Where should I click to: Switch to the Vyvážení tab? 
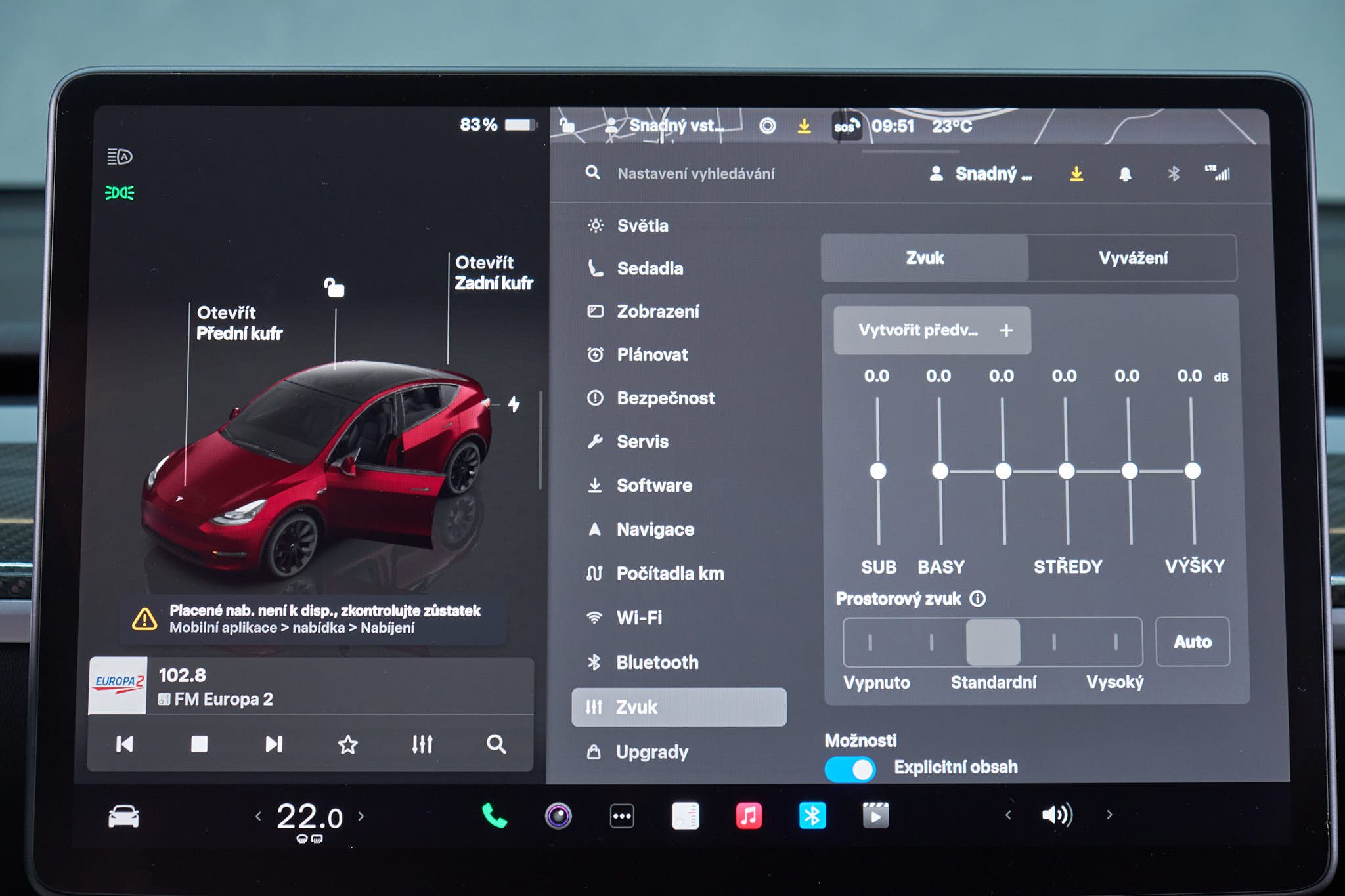(x=1133, y=258)
